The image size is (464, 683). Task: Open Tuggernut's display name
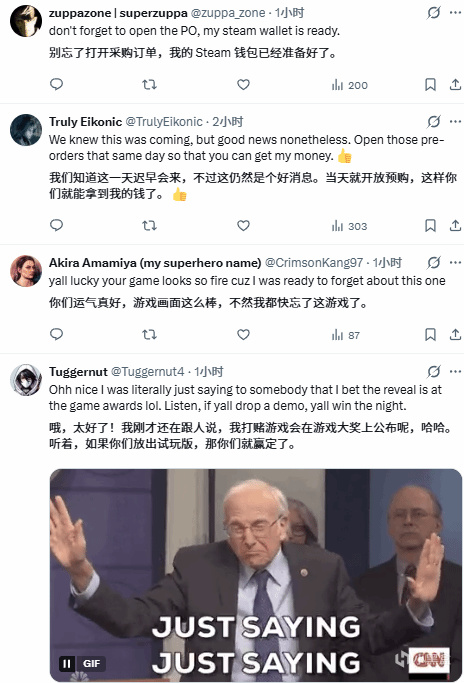click(x=78, y=372)
